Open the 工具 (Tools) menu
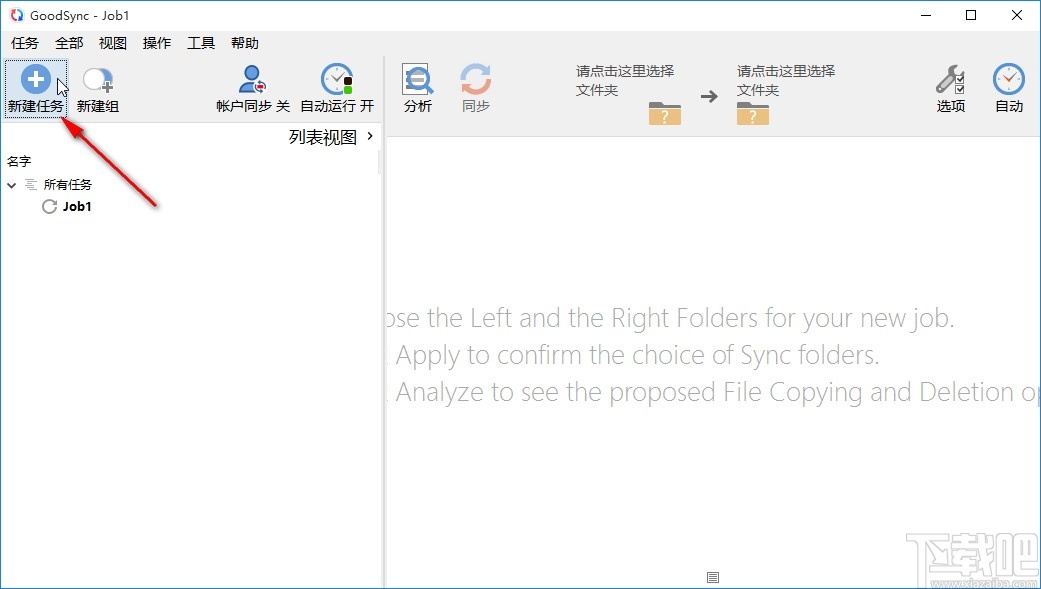 coord(201,43)
